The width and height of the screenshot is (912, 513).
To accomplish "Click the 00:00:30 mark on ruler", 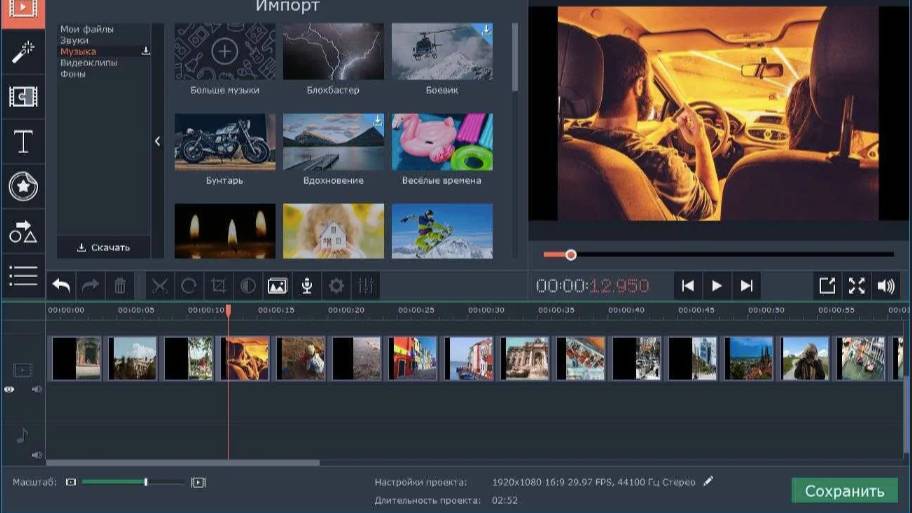I will 486,310.
